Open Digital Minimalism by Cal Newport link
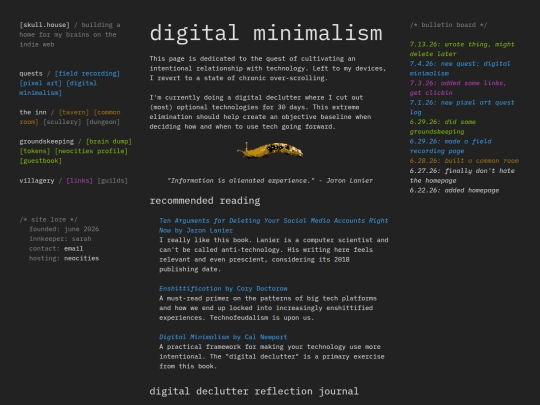 223,337
